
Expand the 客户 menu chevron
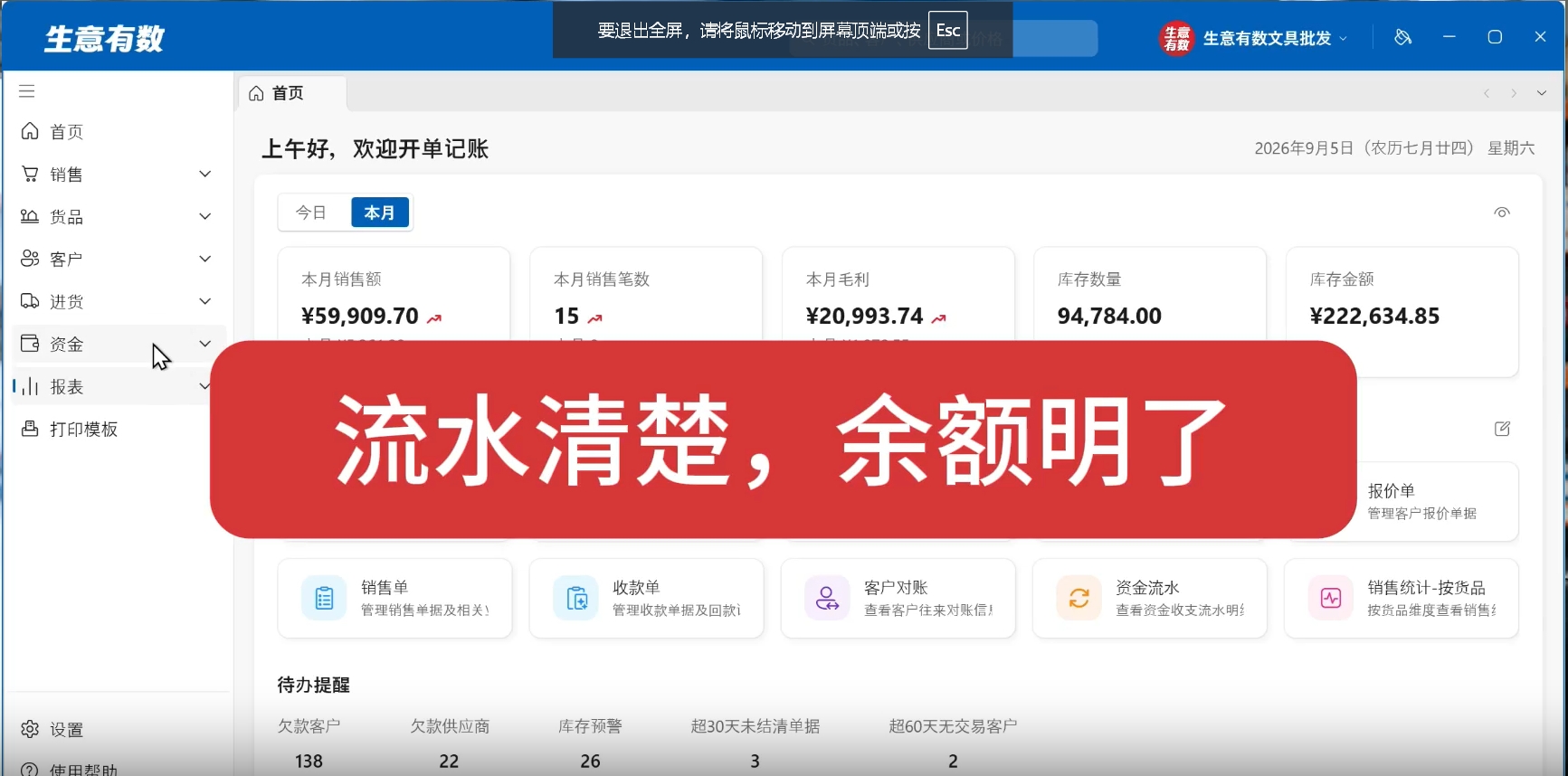tap(205, 259)
